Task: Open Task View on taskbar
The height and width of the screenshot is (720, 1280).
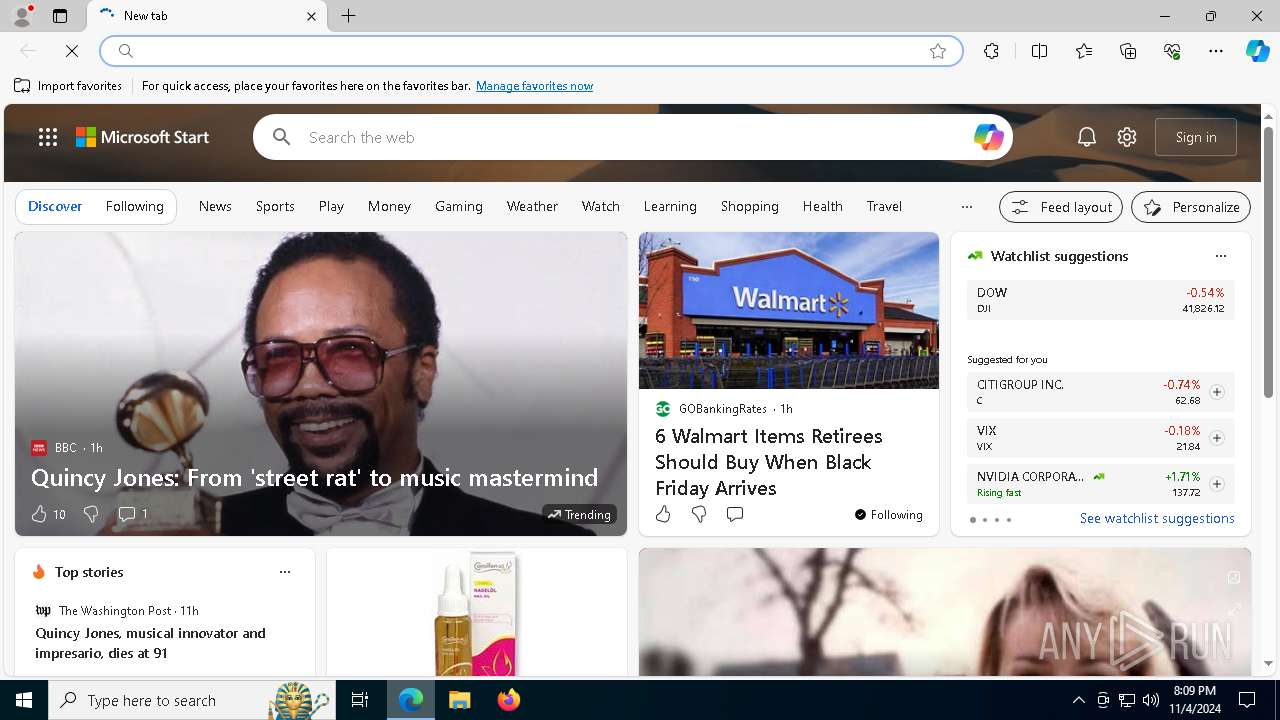Action: coord(360,700)
